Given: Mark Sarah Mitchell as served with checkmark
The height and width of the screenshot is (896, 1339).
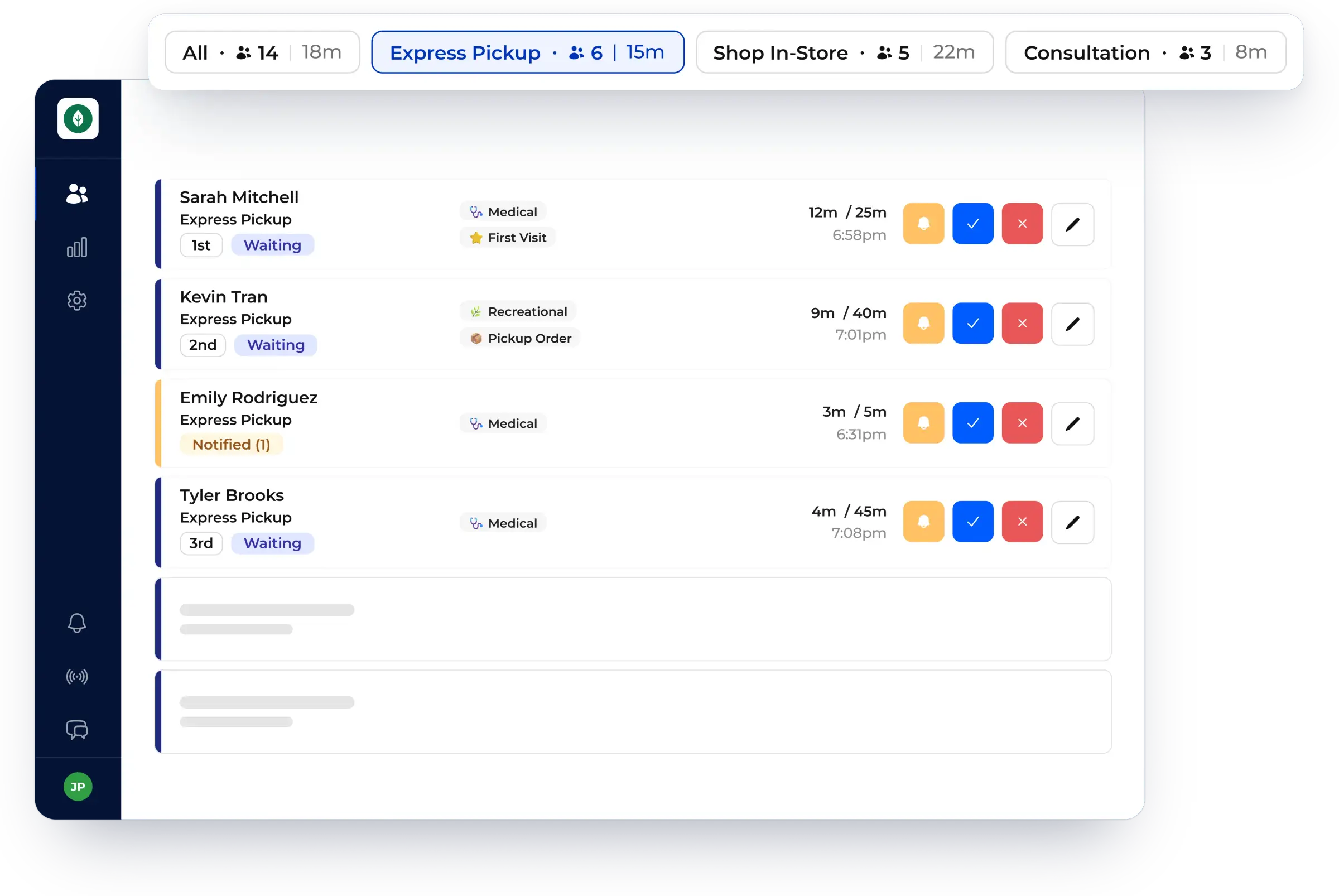Looking at the screenshot, I should pyautogui.click(x=972, y=223).
